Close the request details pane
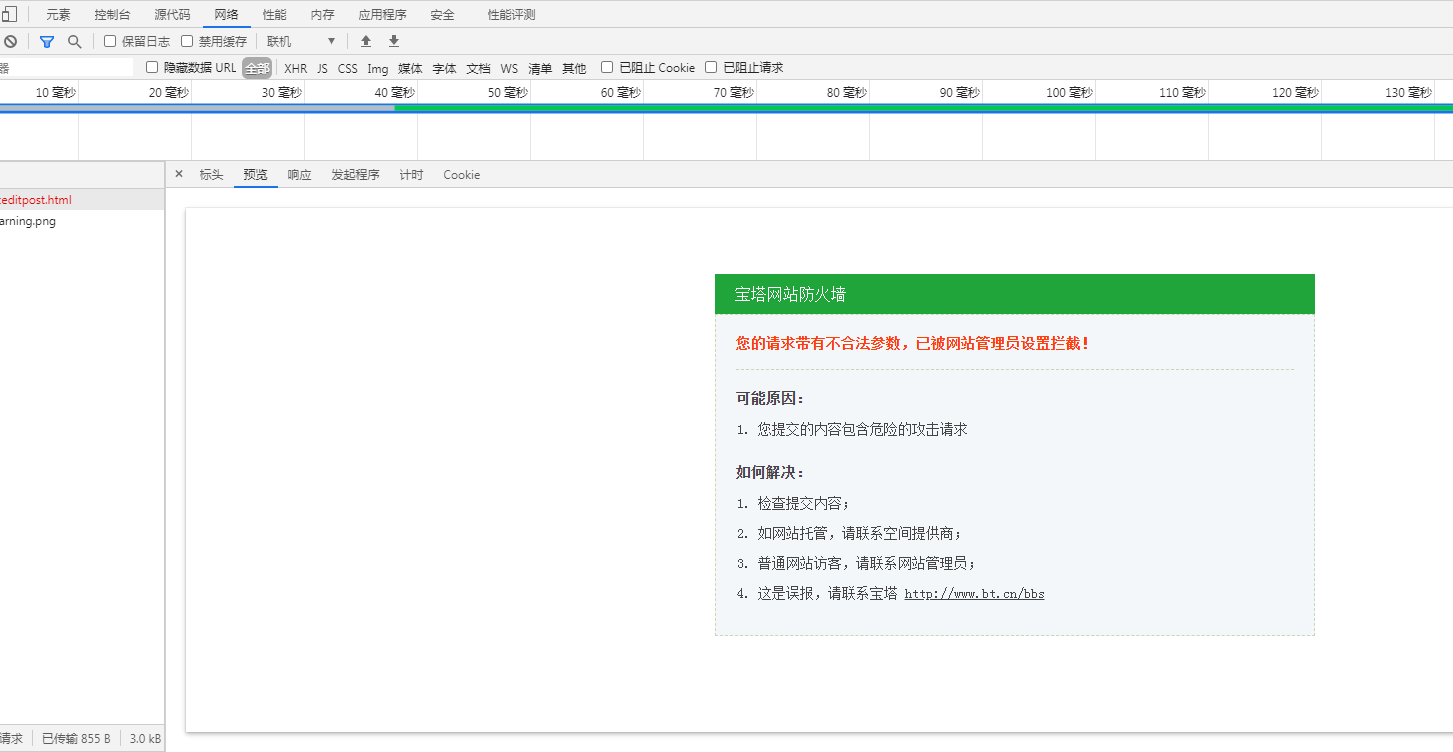 click(x=179, y=174)
